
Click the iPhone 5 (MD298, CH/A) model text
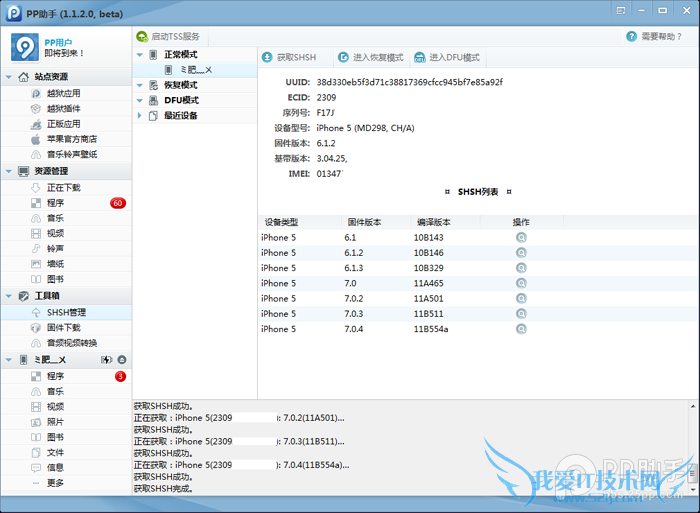365,128
